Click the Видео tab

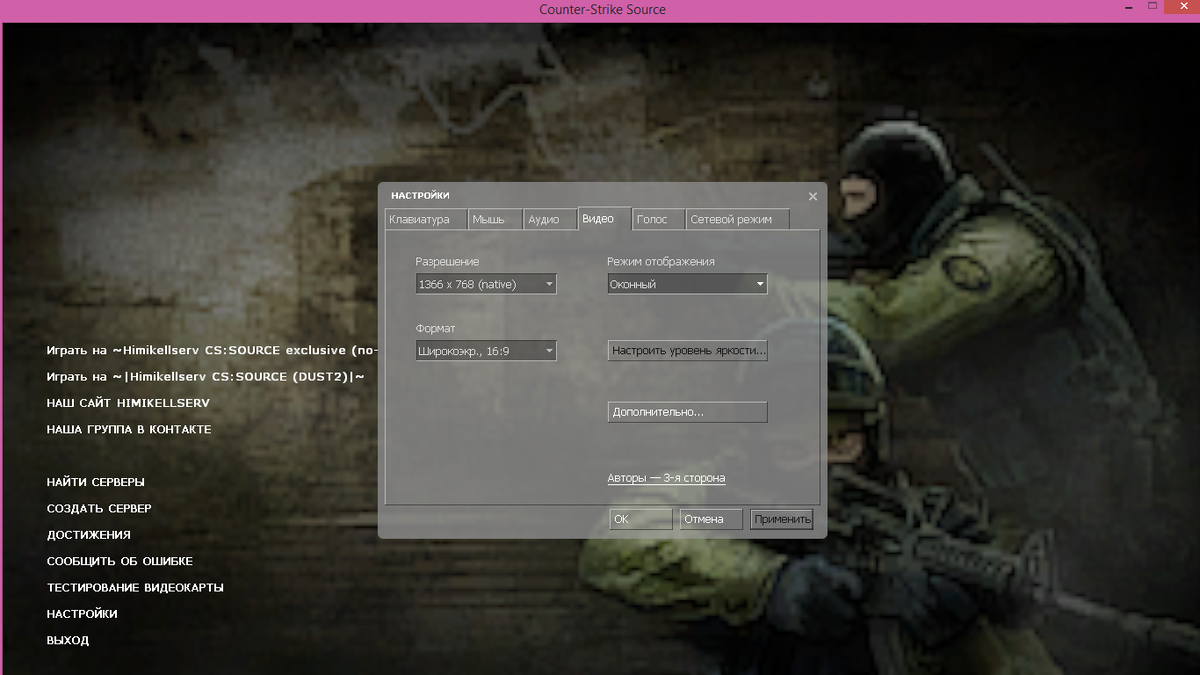pyautogui.click(x=604, y=218)
